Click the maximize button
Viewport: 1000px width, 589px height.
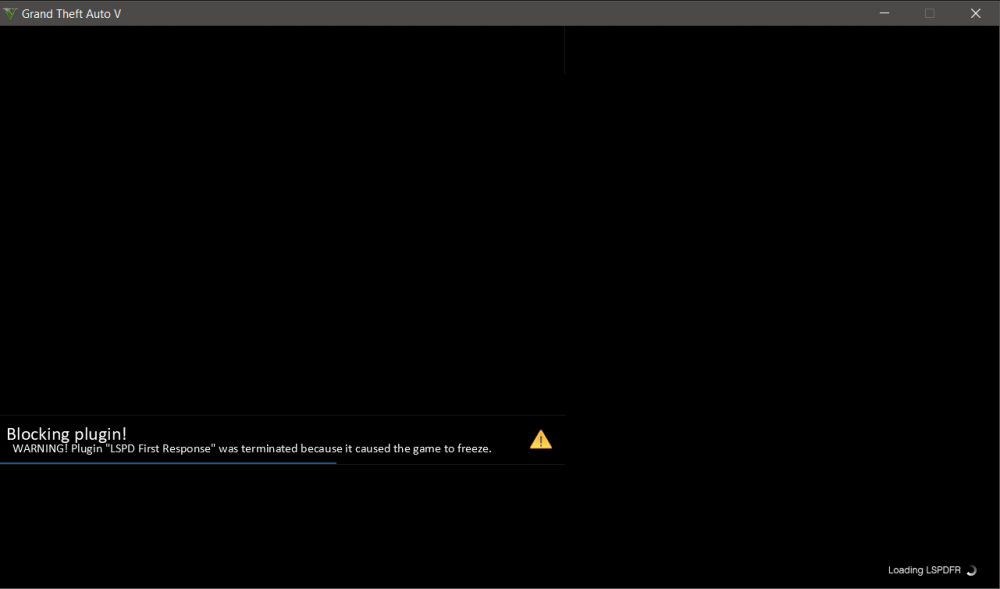click(929, 13)
